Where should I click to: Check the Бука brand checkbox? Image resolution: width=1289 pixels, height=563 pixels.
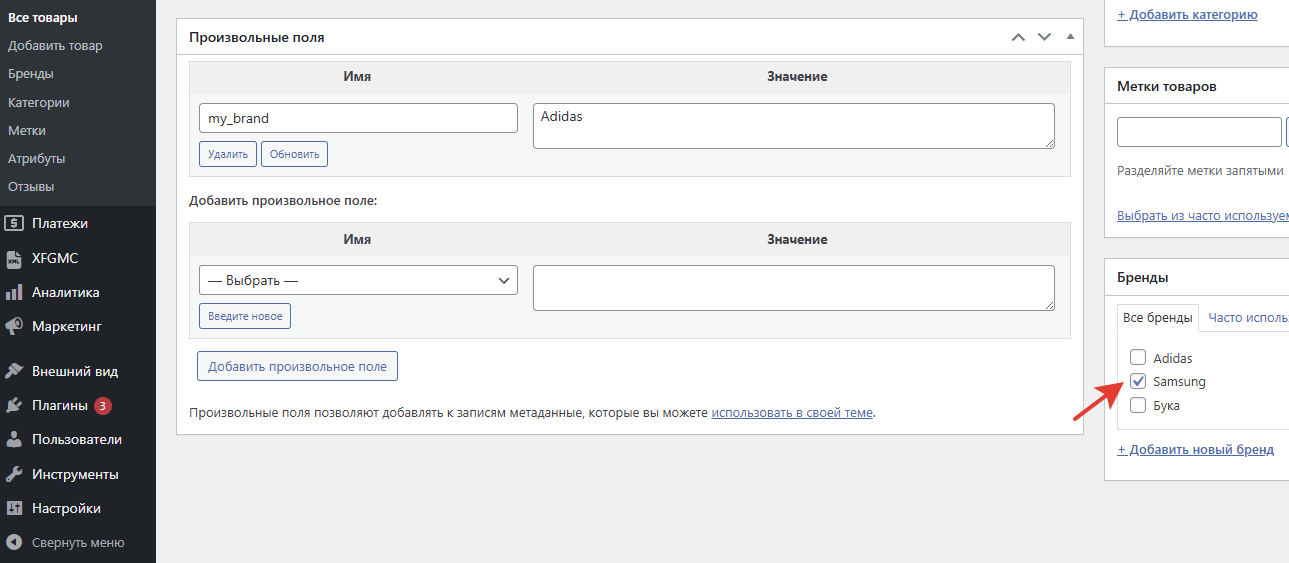1137,405
